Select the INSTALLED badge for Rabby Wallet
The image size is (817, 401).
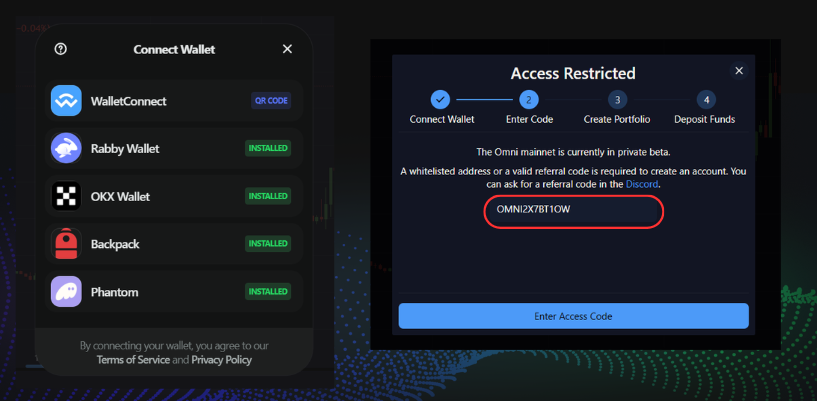(268, 148)
